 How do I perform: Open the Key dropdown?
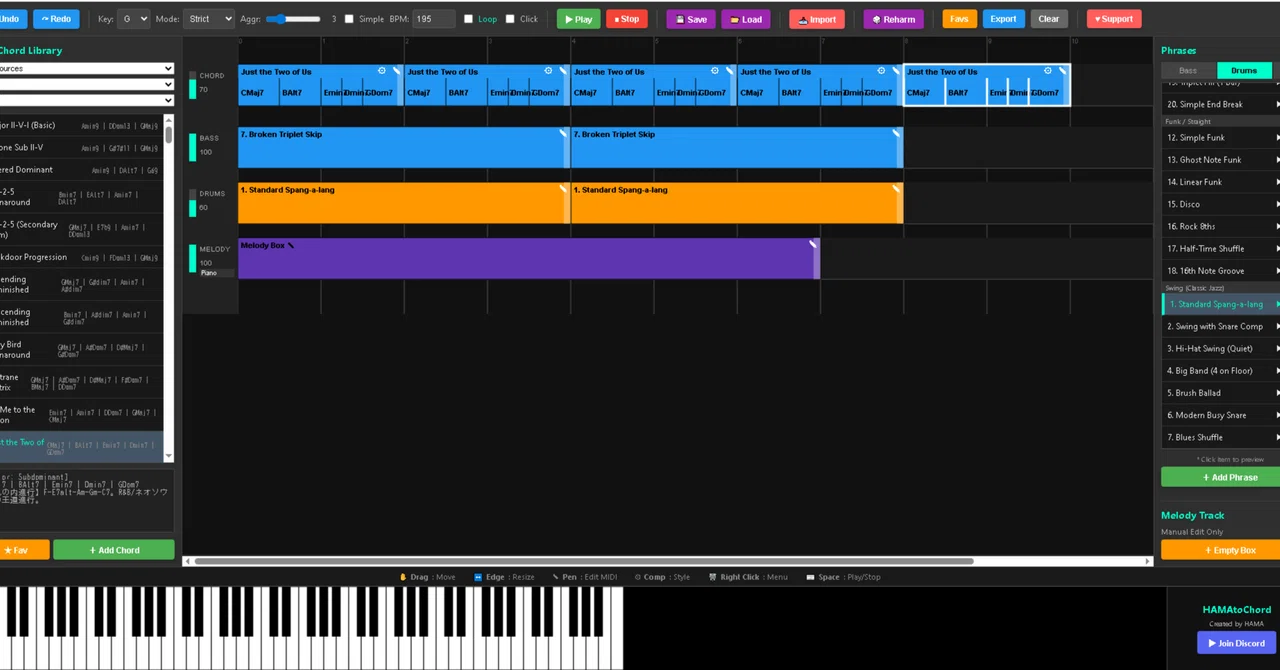pos(133,19)
